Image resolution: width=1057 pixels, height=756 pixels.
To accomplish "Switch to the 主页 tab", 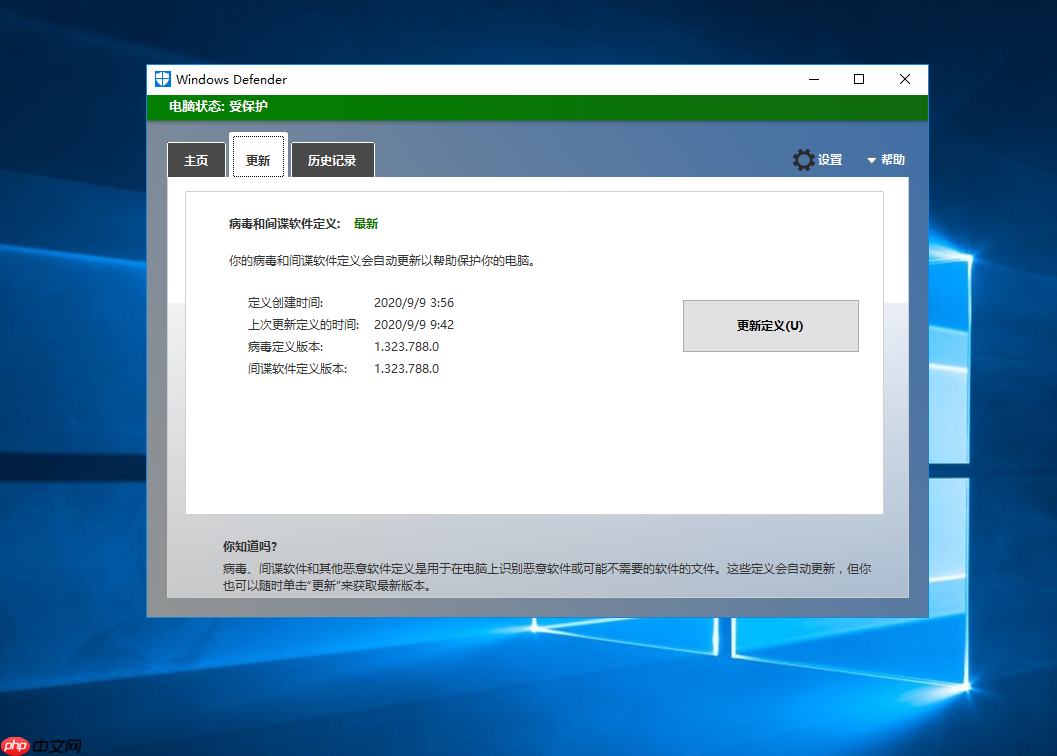I will (x=196, y=159).
